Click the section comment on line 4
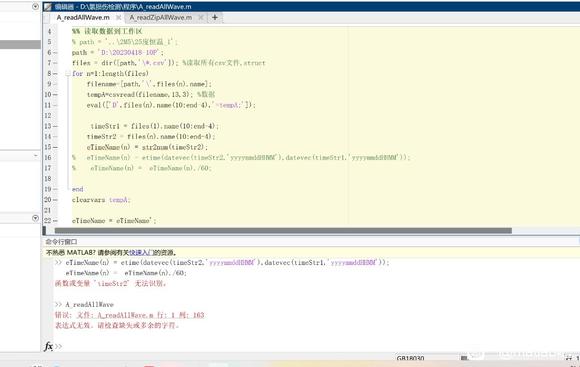The image size is (580, 367). (x=107, y=31)
